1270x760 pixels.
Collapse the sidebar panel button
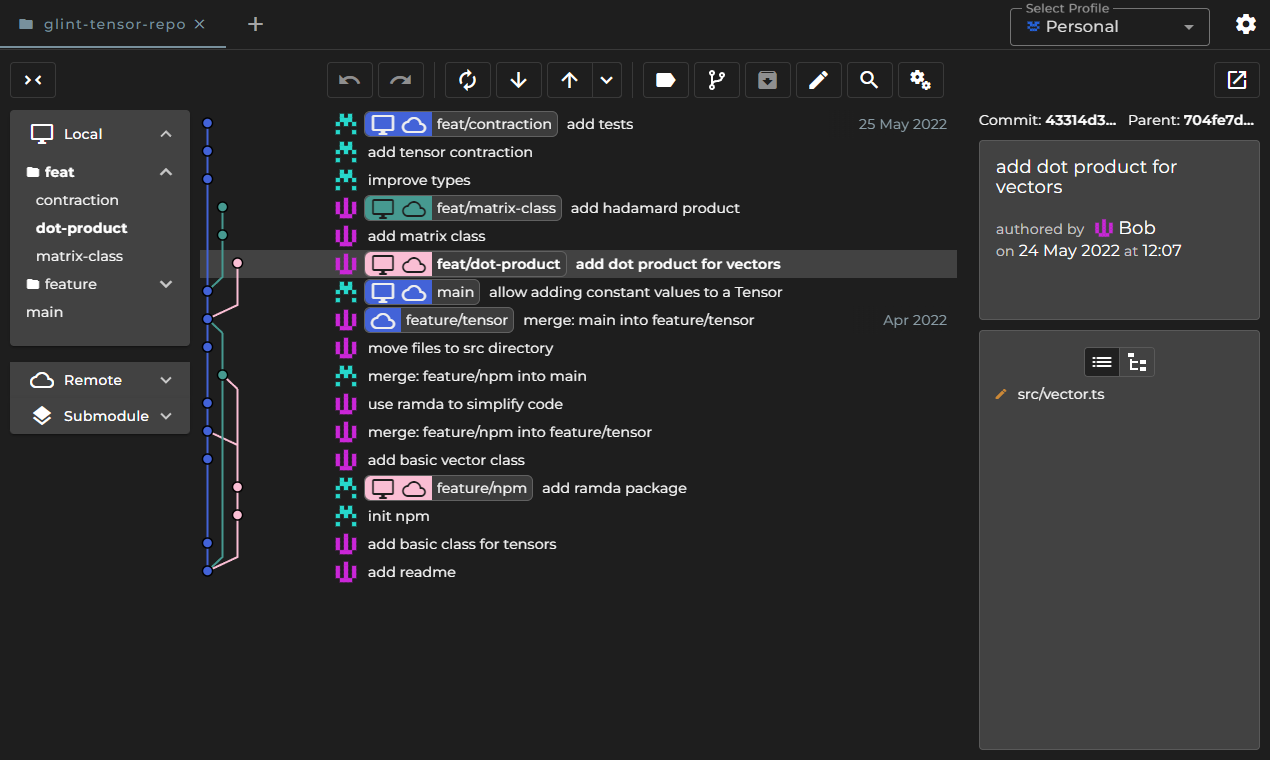tap(33, 80)
